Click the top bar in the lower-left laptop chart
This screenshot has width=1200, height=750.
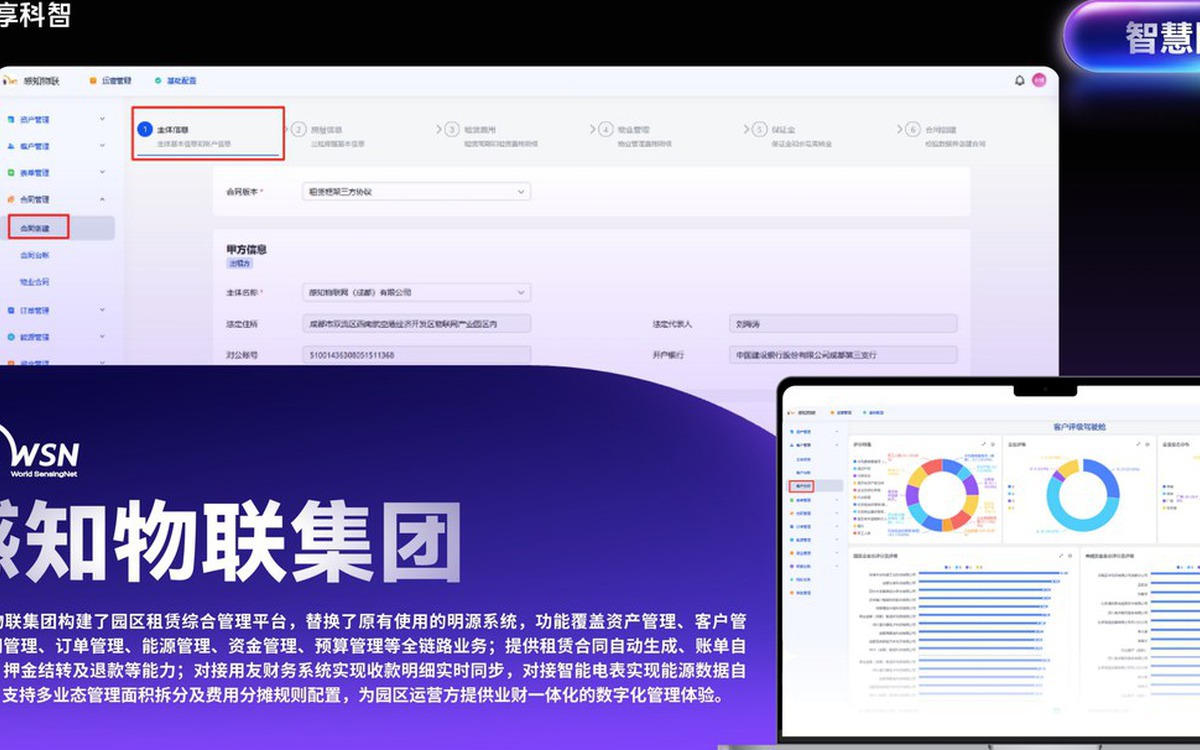[988, 575]
